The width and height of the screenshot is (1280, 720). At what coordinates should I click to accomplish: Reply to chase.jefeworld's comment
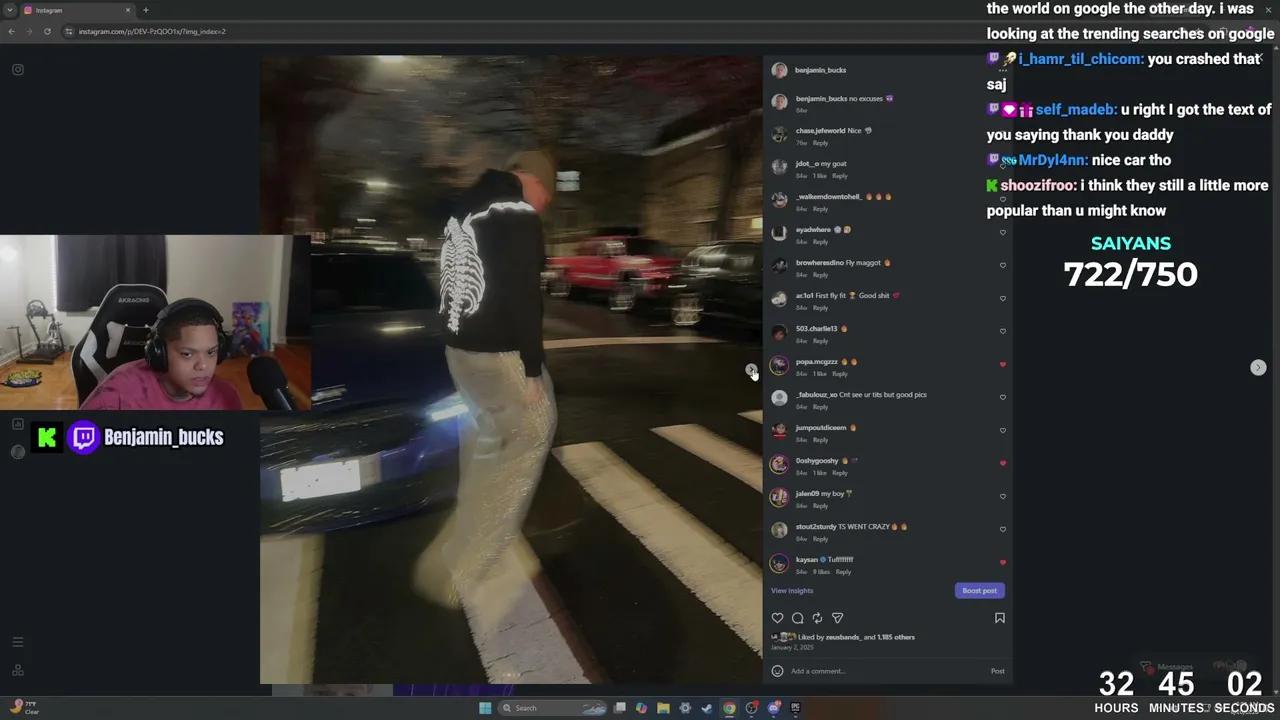tap(821, 143)
